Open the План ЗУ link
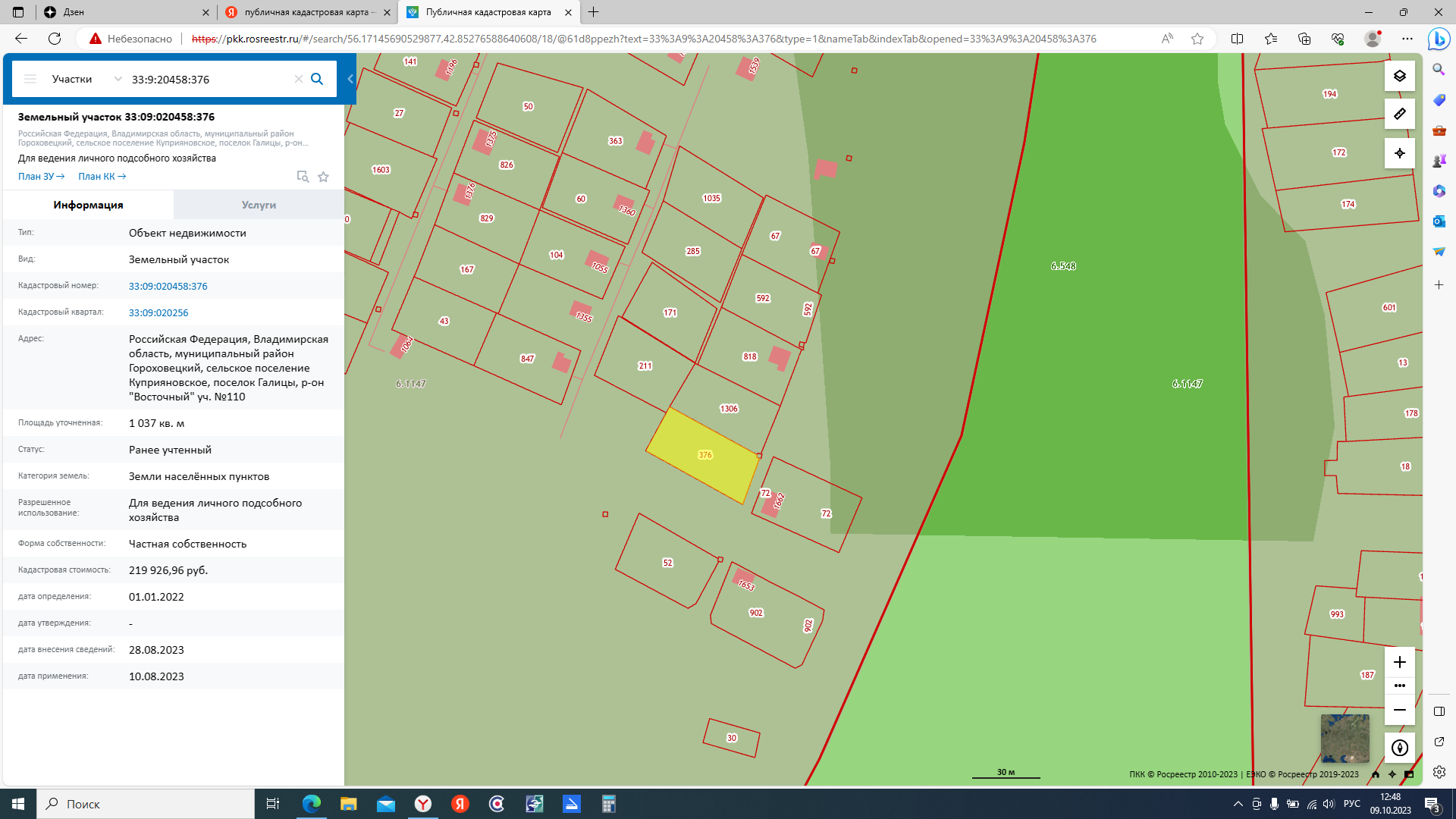The height and width of the screenshot is (819, 1456). point(41,177)
